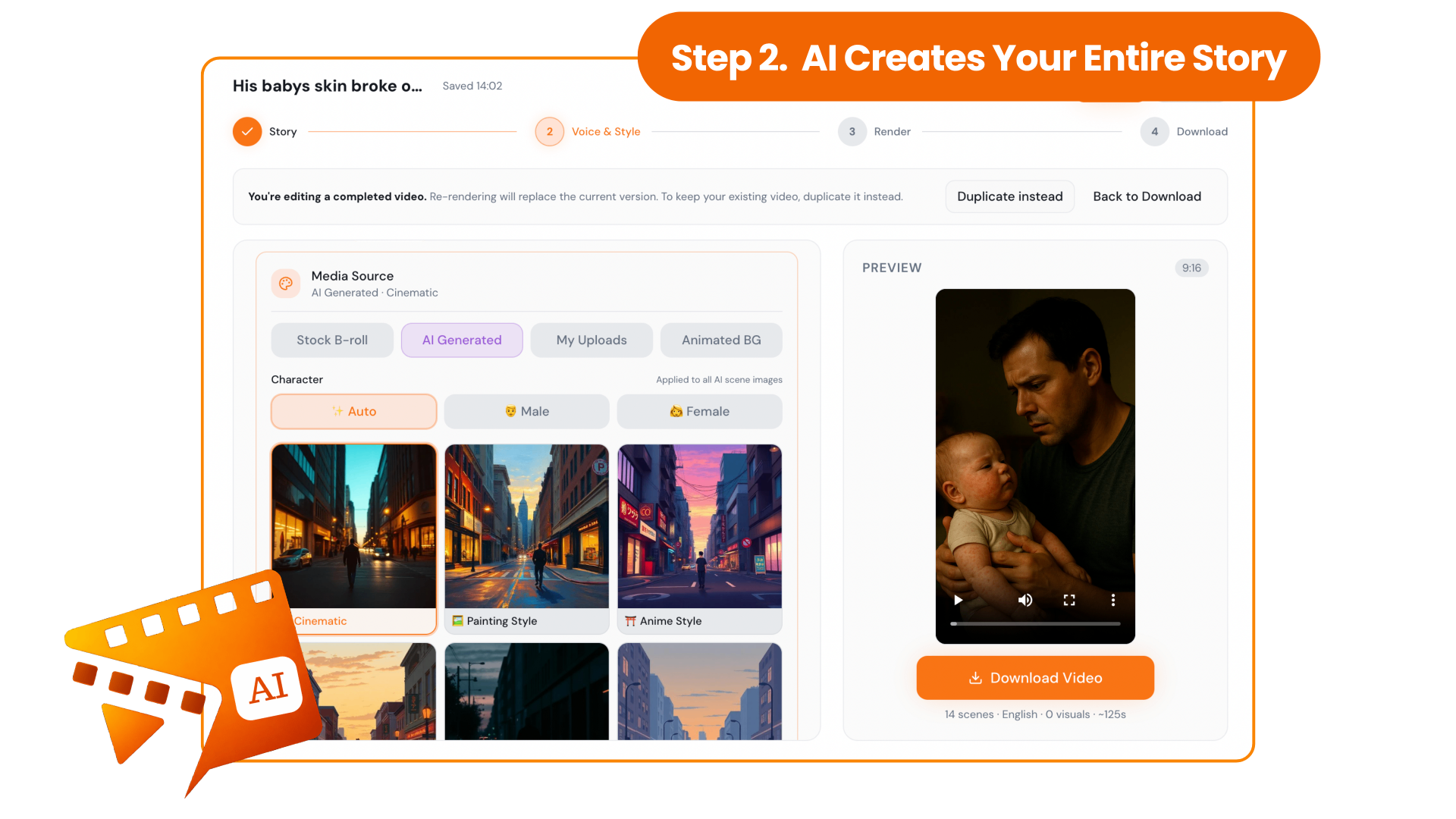The height and width of the screenshot is (819, 1456).
Task: Select Animated BG media source
Action: point(721,340)
